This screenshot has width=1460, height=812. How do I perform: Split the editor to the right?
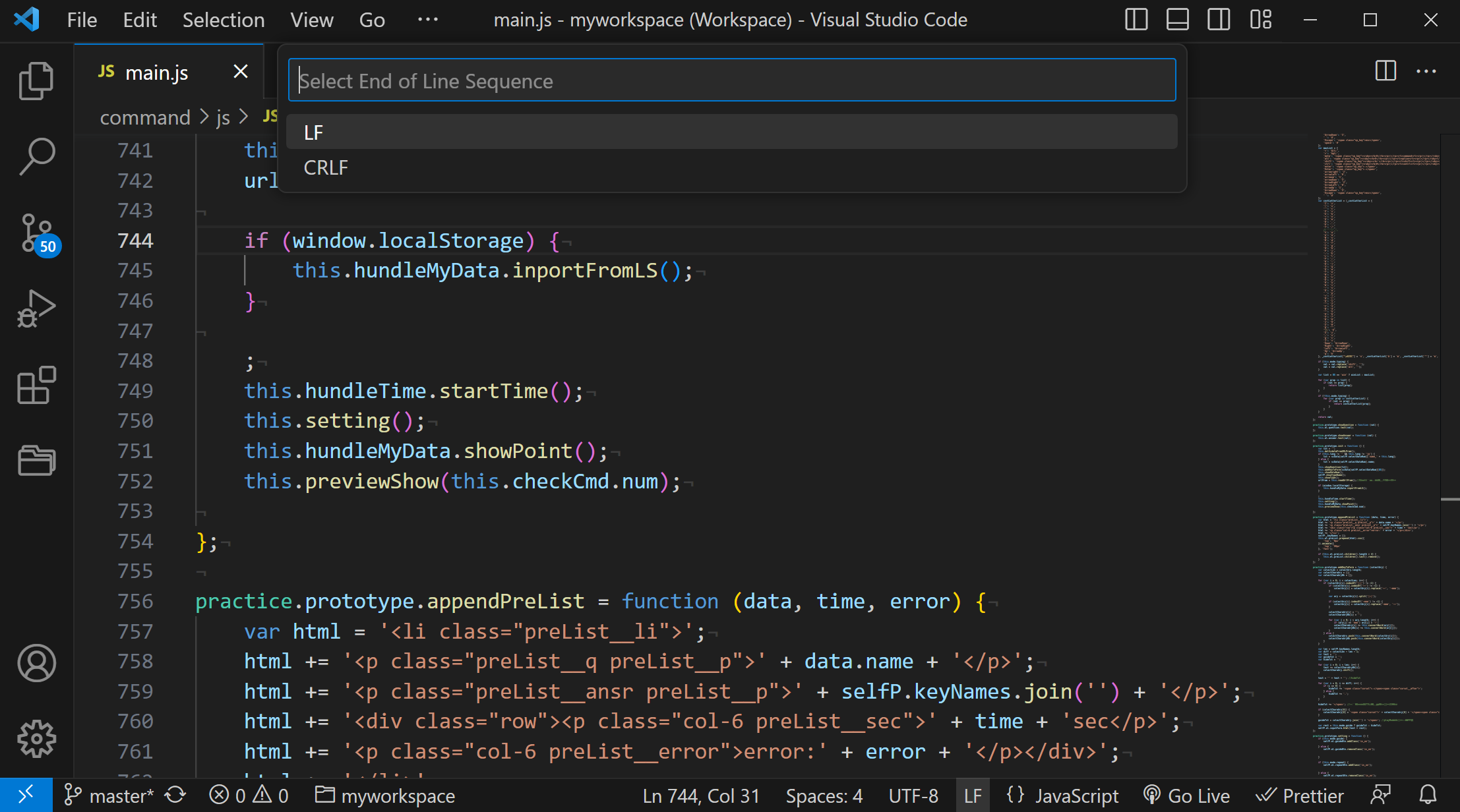(1385, 71)
